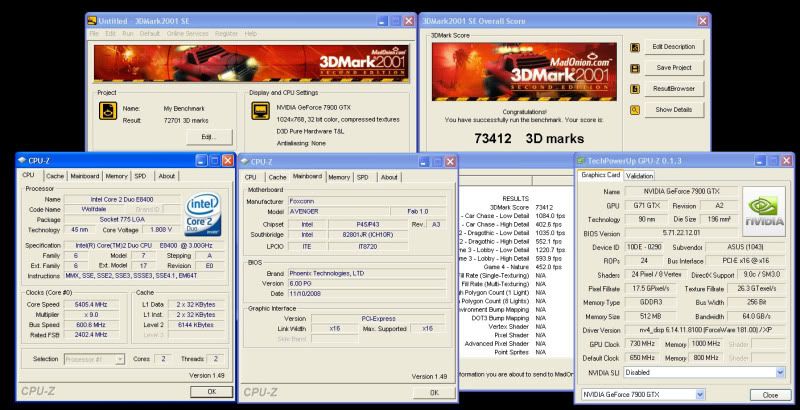Click the Show Details button
Image resolution: width=800 pixels, height=410 pixels.
[x=674, y=110]
